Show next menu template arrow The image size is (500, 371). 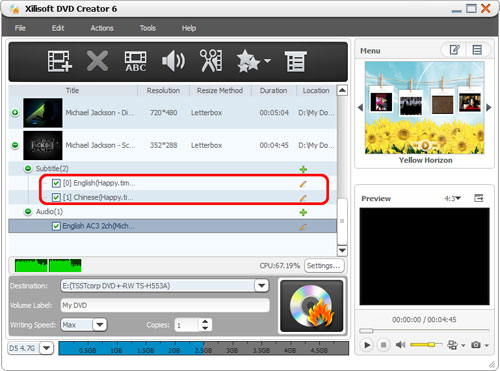[x=489, y=107]
